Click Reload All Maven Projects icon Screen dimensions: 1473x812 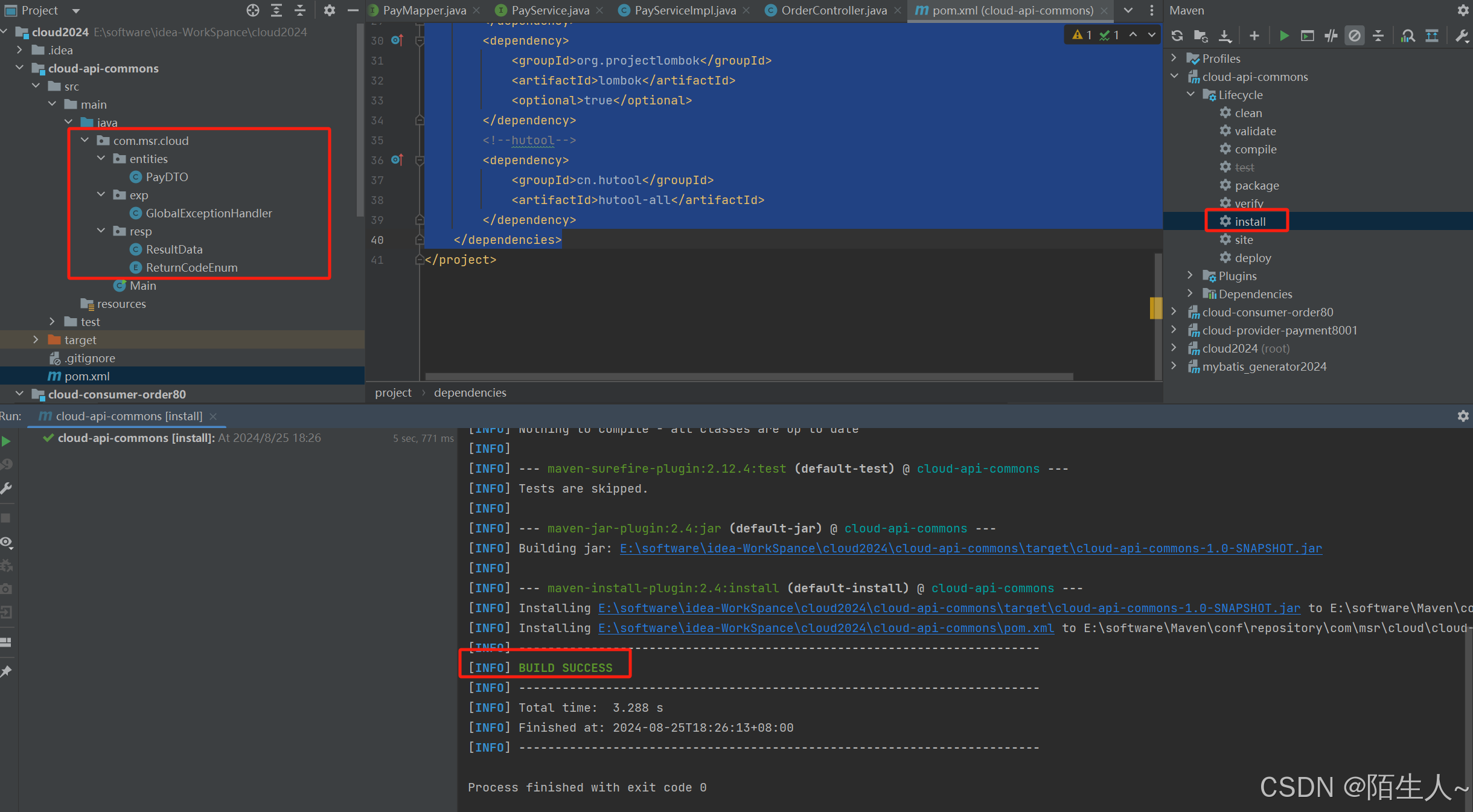(1177, 36)
